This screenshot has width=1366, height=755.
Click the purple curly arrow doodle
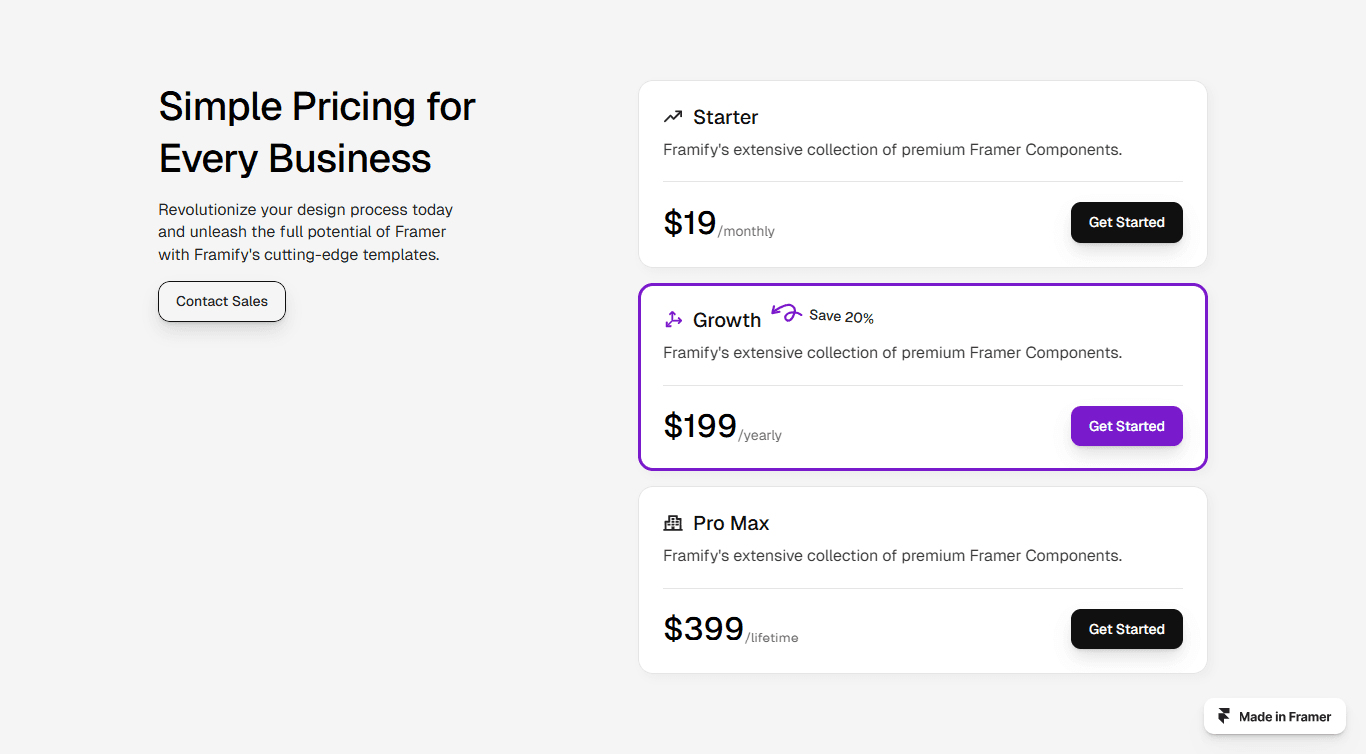[787, 313]
